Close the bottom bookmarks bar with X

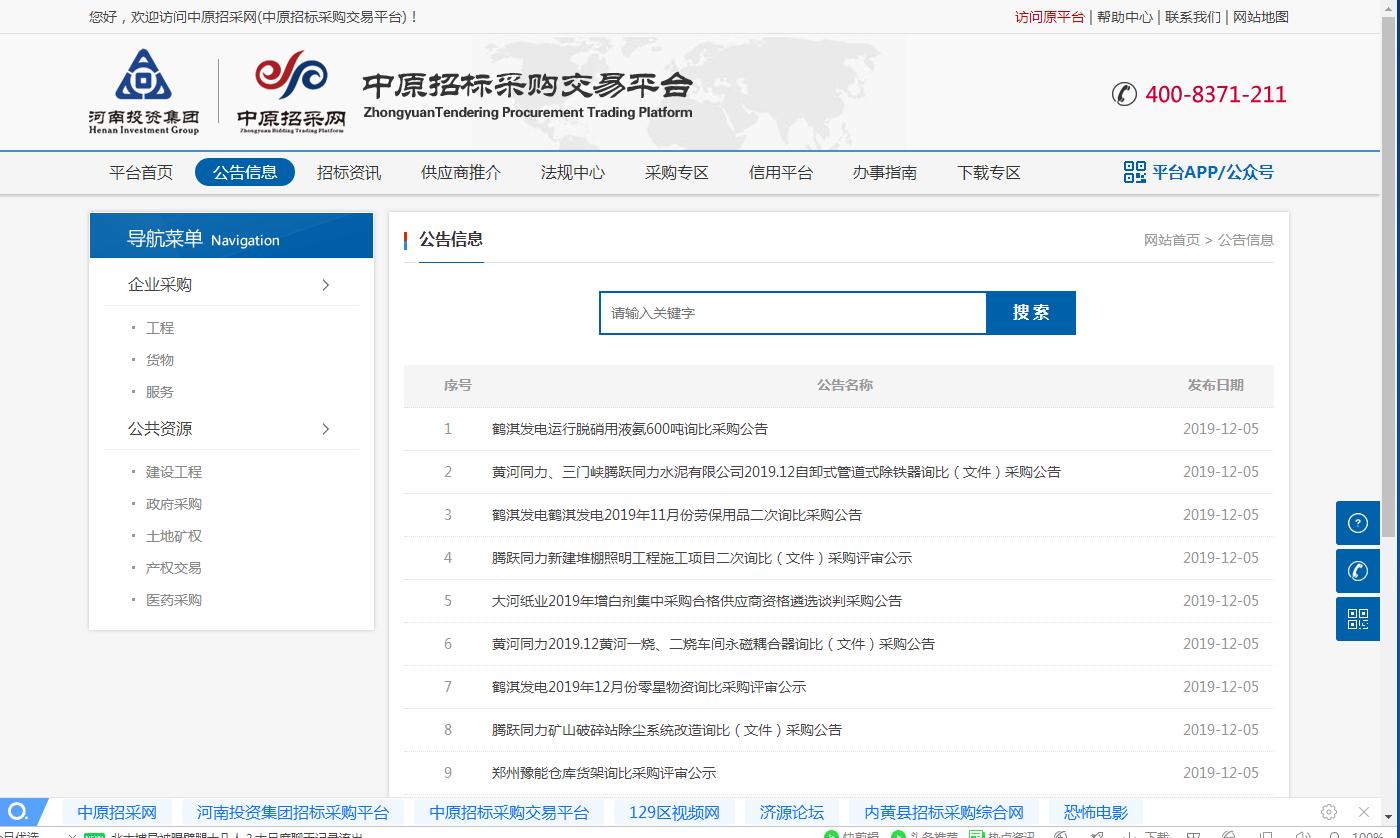coord(1363,812)
